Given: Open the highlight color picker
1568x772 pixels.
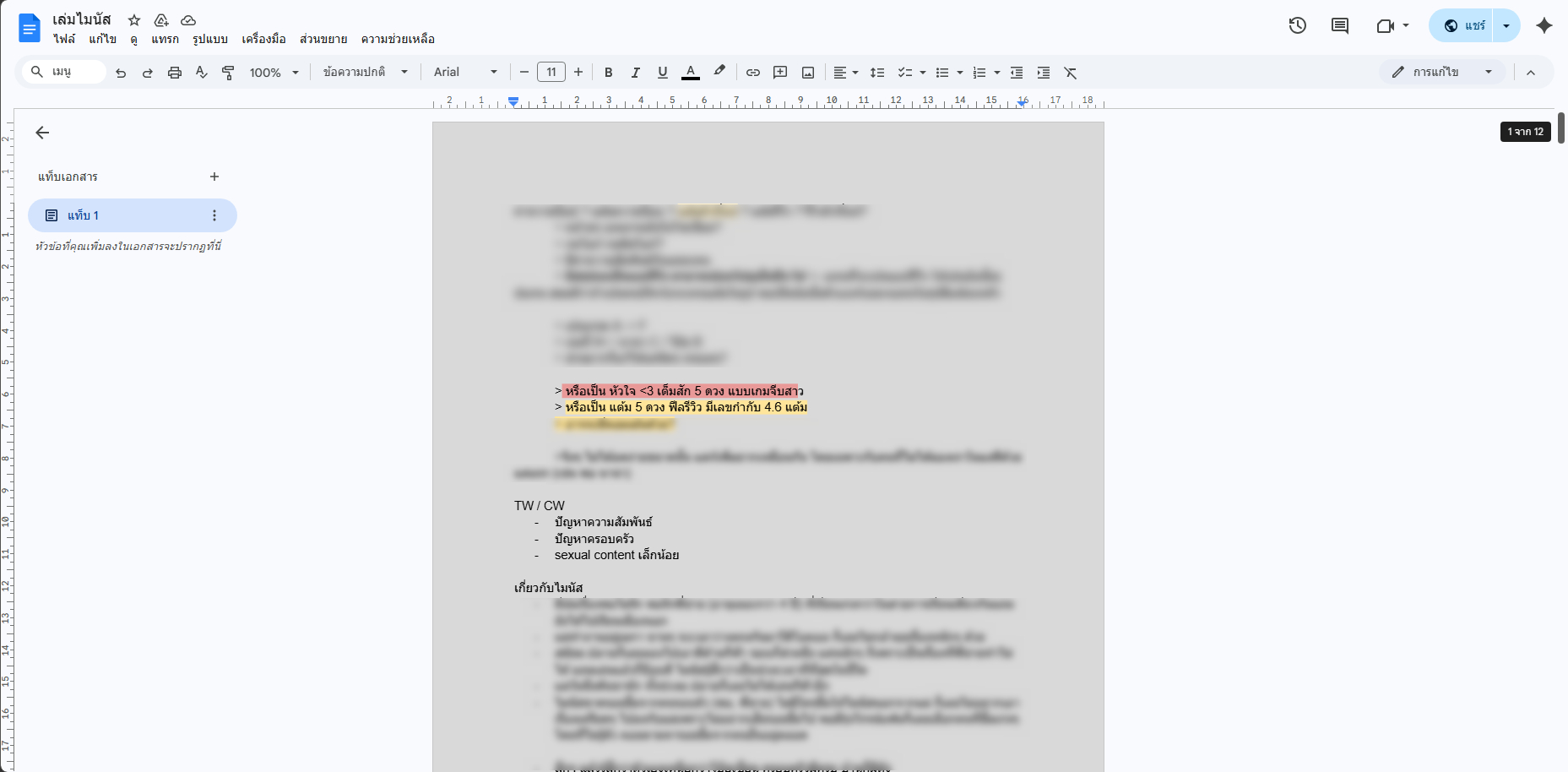Looking at the screenshot, I should pos(719,73).
